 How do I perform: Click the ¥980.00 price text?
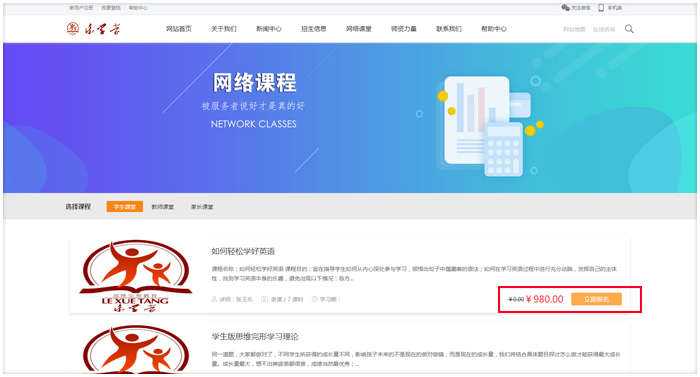pyautogui.click(x=544, y=299)
